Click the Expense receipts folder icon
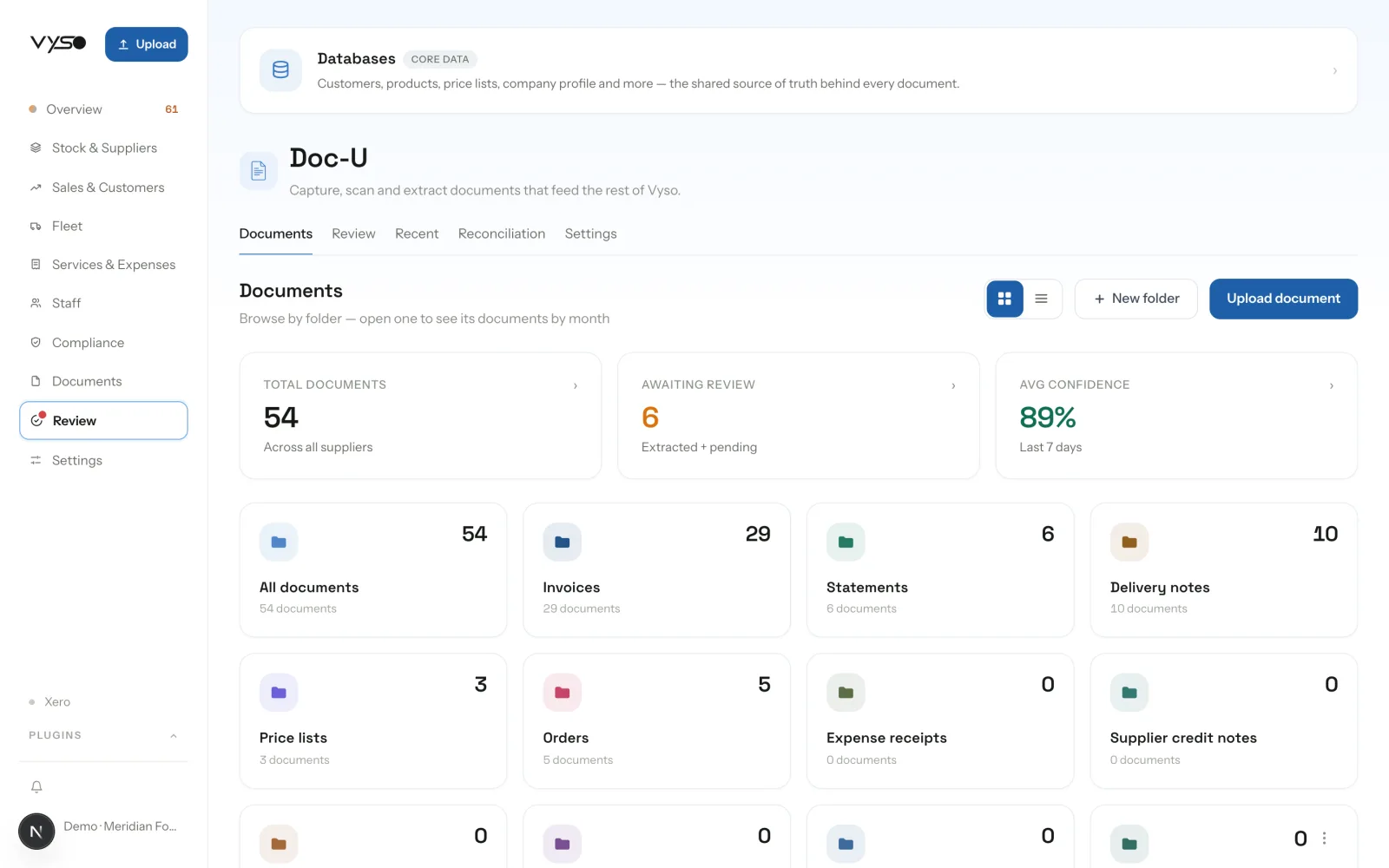The height and width of the screenshot is (868, 1389). point(846,693)
